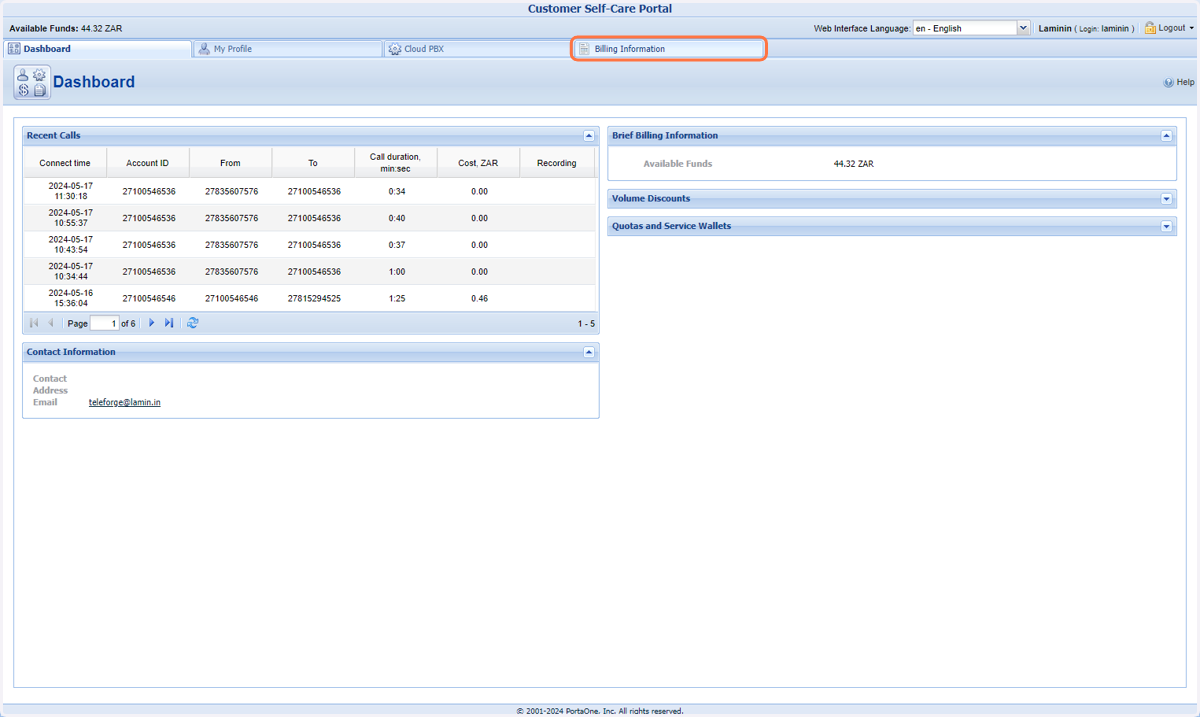
Task: Collapse the Contact Information panel
Action: [x=589, y=352]
